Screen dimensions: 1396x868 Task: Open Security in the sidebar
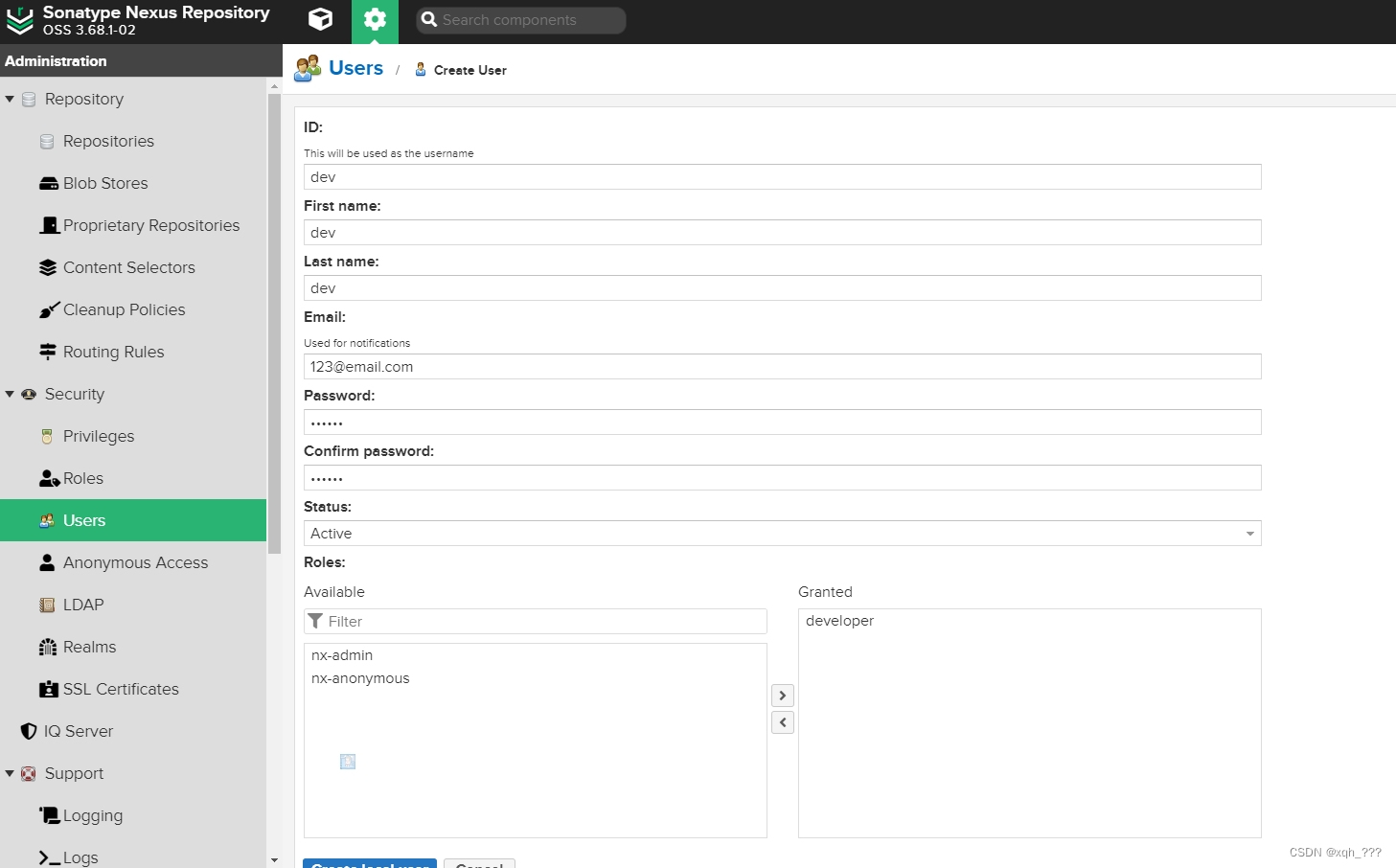75,394
